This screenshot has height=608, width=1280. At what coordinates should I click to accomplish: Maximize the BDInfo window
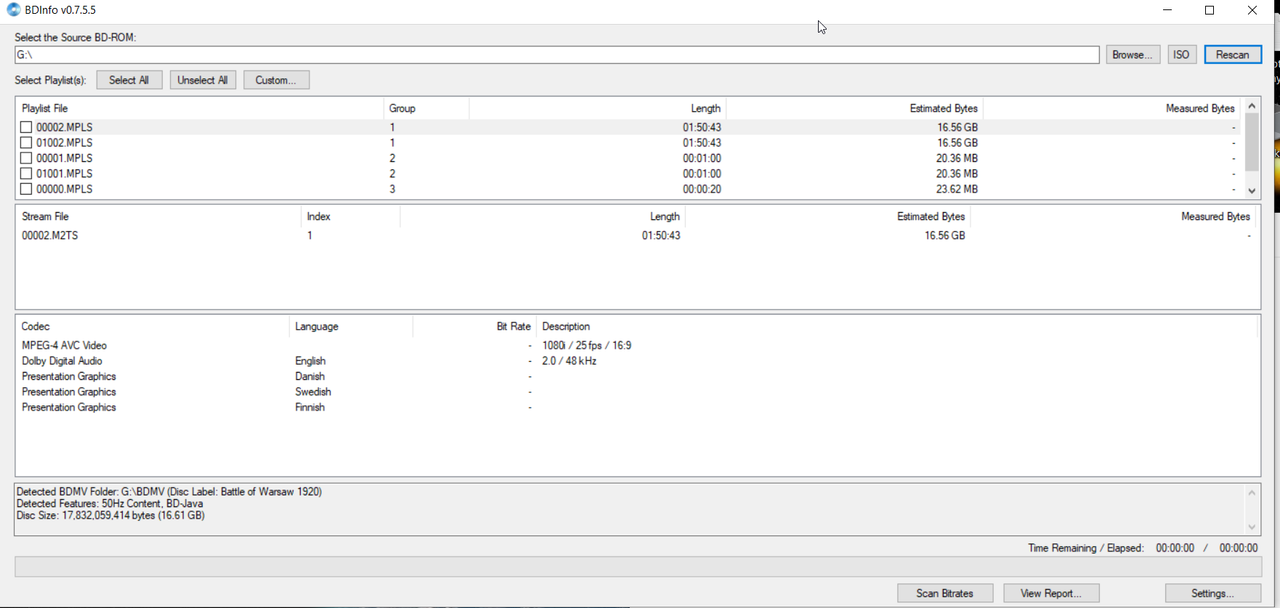(1209, 10)
